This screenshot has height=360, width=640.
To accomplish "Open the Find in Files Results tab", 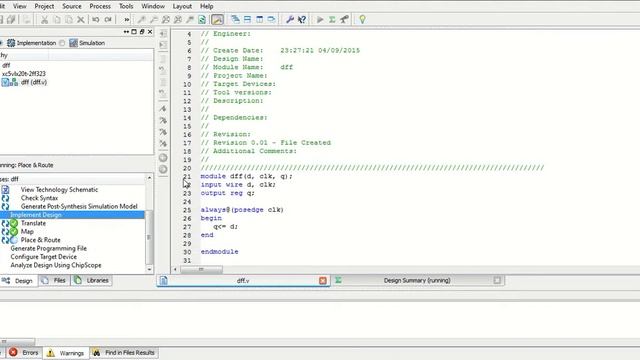I will pos(124,353).
